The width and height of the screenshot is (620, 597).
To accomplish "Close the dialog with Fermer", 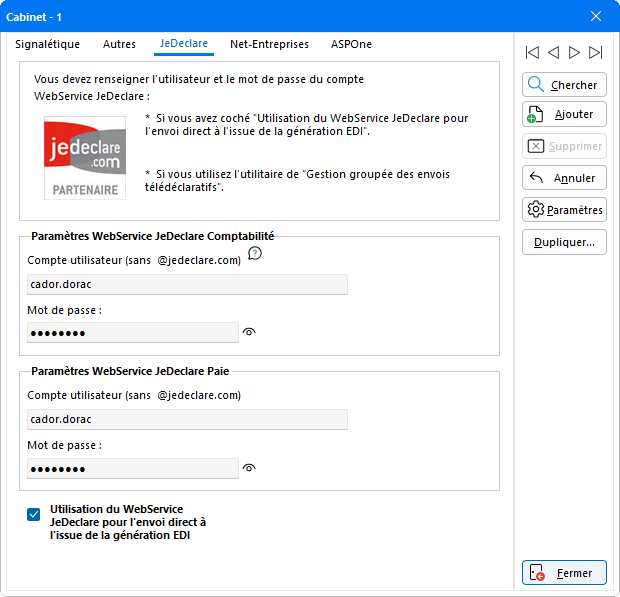I will (564, 573).
